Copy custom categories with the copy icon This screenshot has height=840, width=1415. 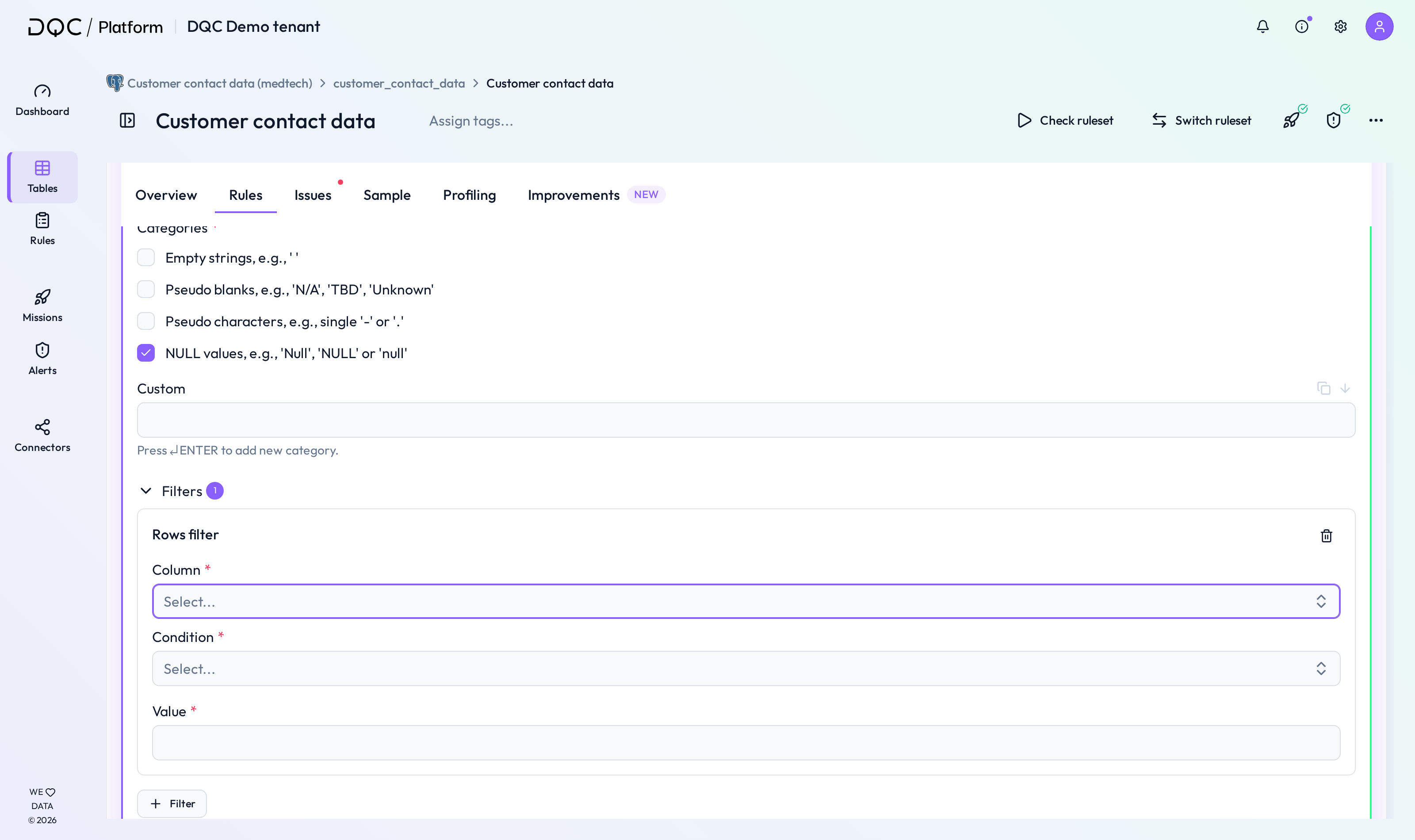click(1323, 388)
